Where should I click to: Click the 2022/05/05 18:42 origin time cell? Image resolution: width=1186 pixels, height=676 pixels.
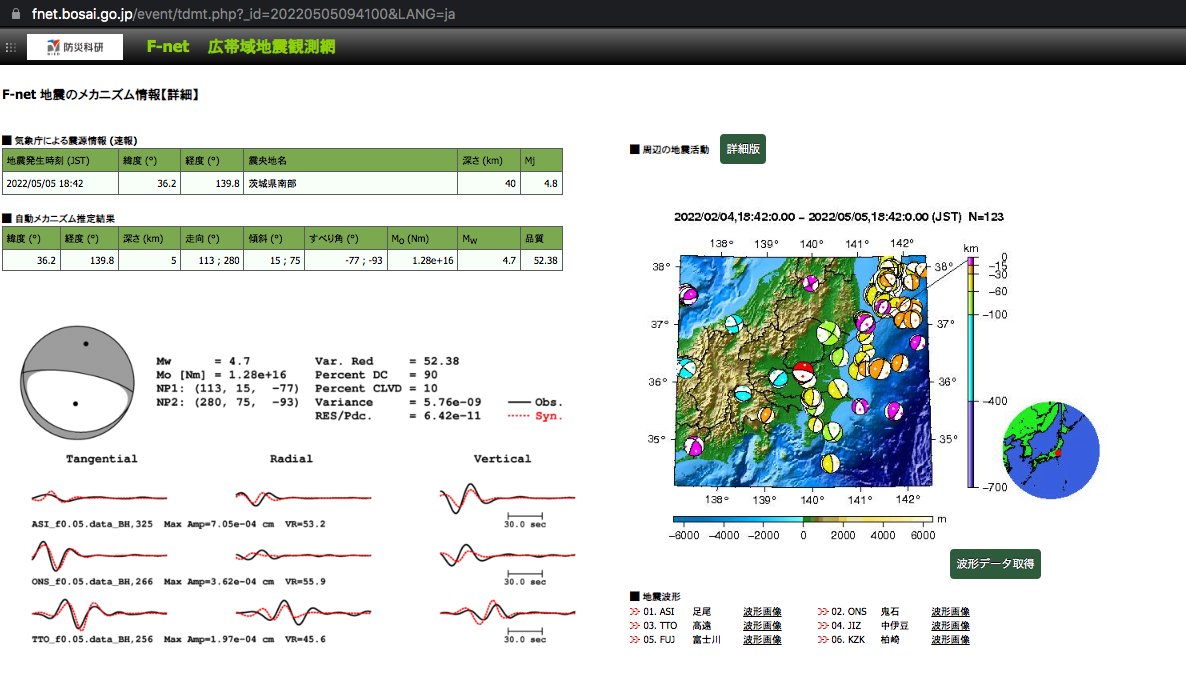(60, 183)
